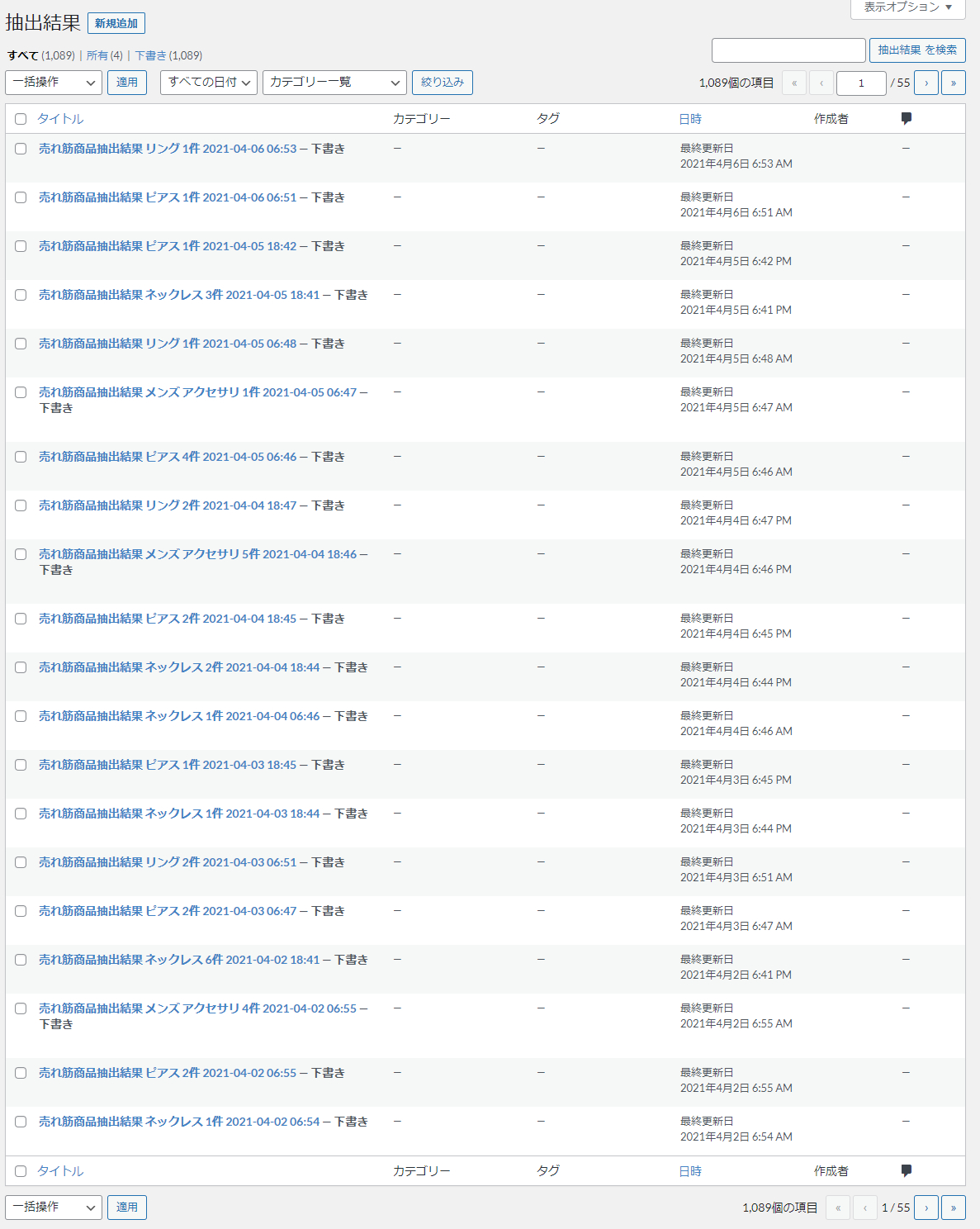Open the カテゴリー一覧 category dropdown
980x1229 pixels.
[x=334, y=83]
